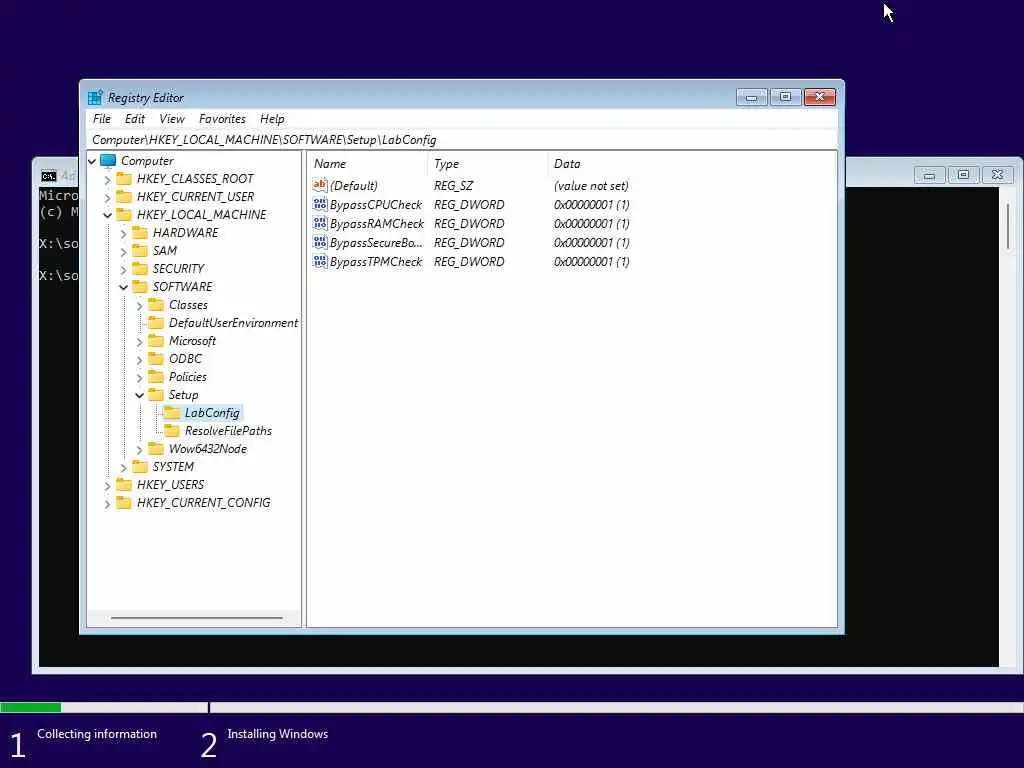This screenshot has height=768, width=1024.
Task: Click the SOFTWARE folder icon
Action: point(140,287)
